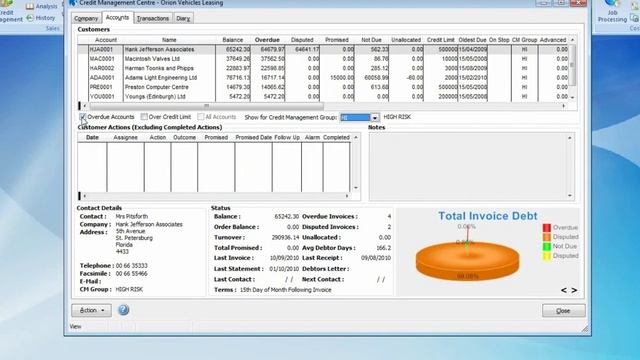Select the Adams Light Engineering Ltd row
The width and height of the screenshot is (640, 360).
(322, 78)
